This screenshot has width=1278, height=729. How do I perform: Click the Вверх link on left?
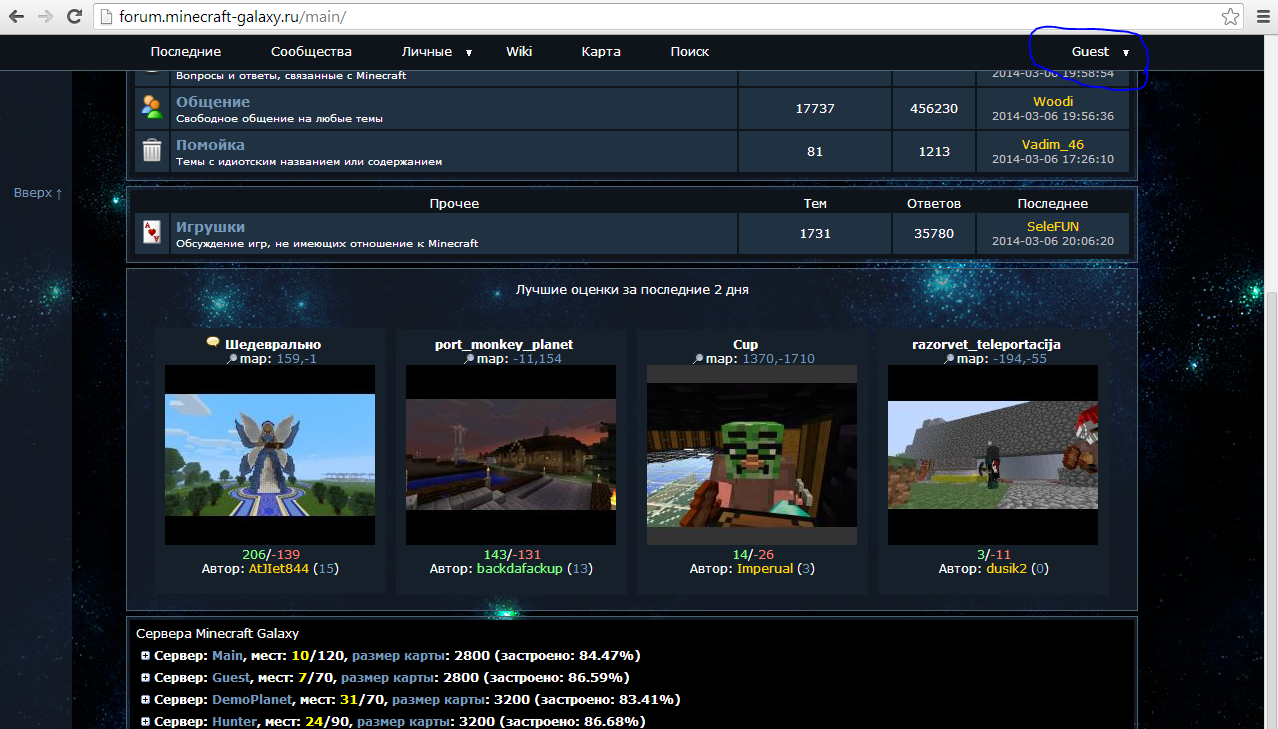click(x=38, y=193)
